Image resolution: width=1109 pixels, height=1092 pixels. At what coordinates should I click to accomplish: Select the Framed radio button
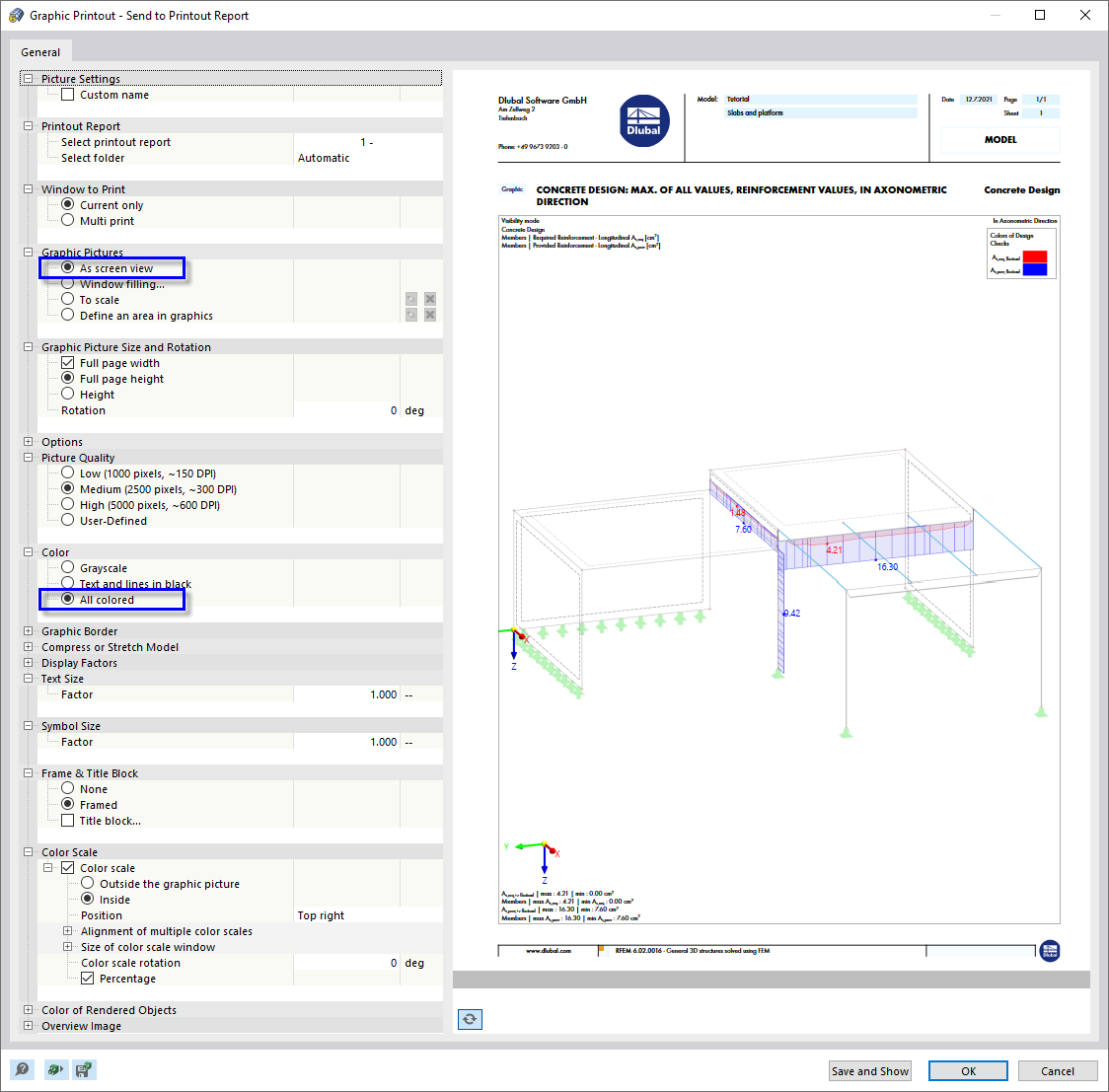[68, 804]
